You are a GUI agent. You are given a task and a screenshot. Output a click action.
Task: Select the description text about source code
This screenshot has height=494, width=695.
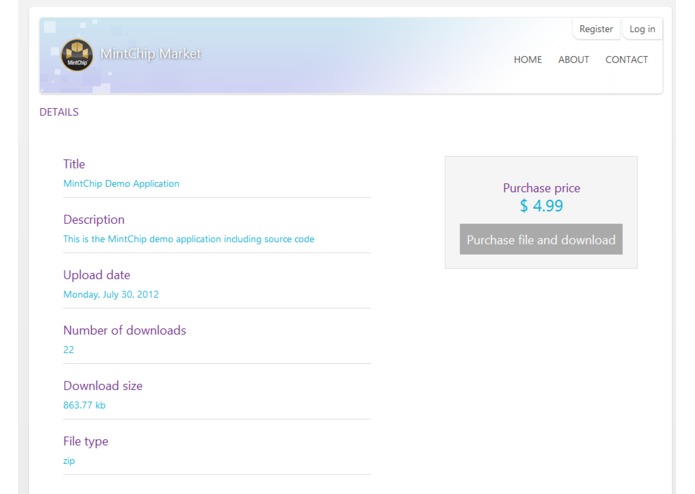(x=189, y=239)
